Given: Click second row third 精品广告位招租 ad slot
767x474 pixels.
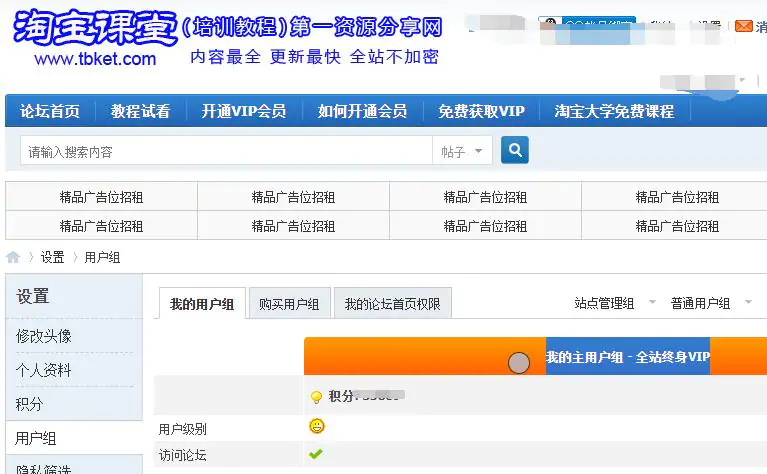Looking at the screenshot, I should (485, 226).
